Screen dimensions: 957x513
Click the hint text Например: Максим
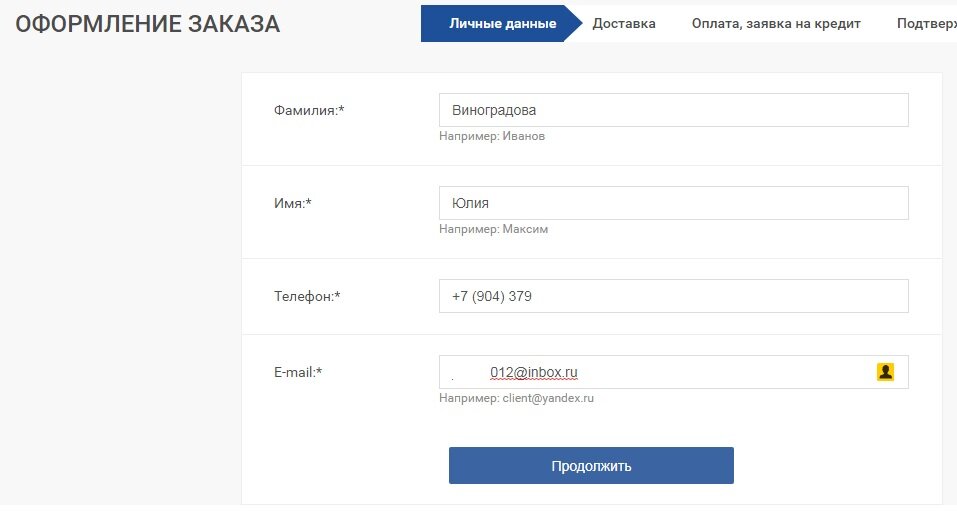493,229
